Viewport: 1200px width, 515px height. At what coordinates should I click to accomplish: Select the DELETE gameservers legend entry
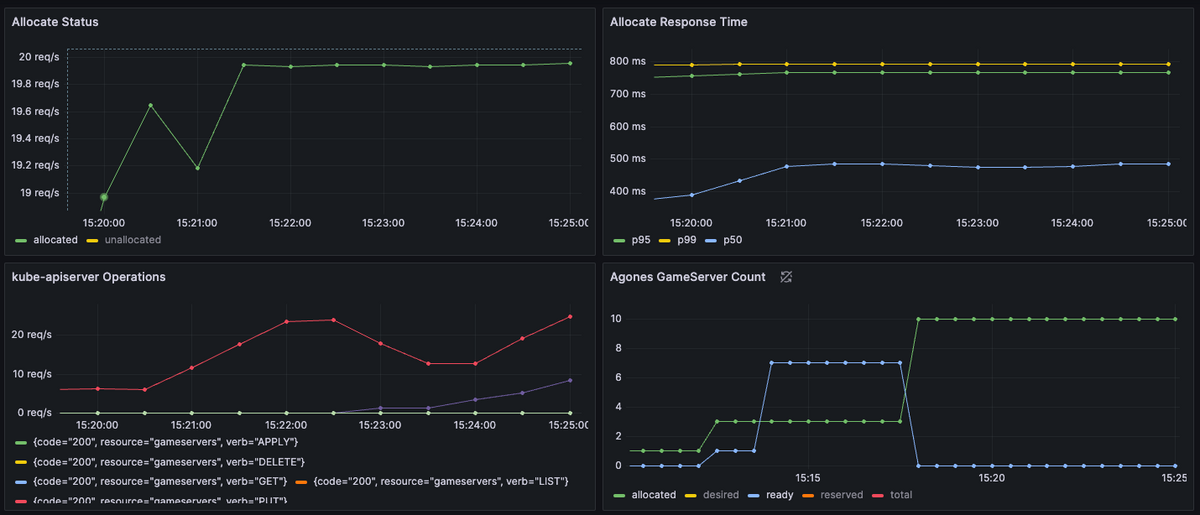click(x=168, y=461)
